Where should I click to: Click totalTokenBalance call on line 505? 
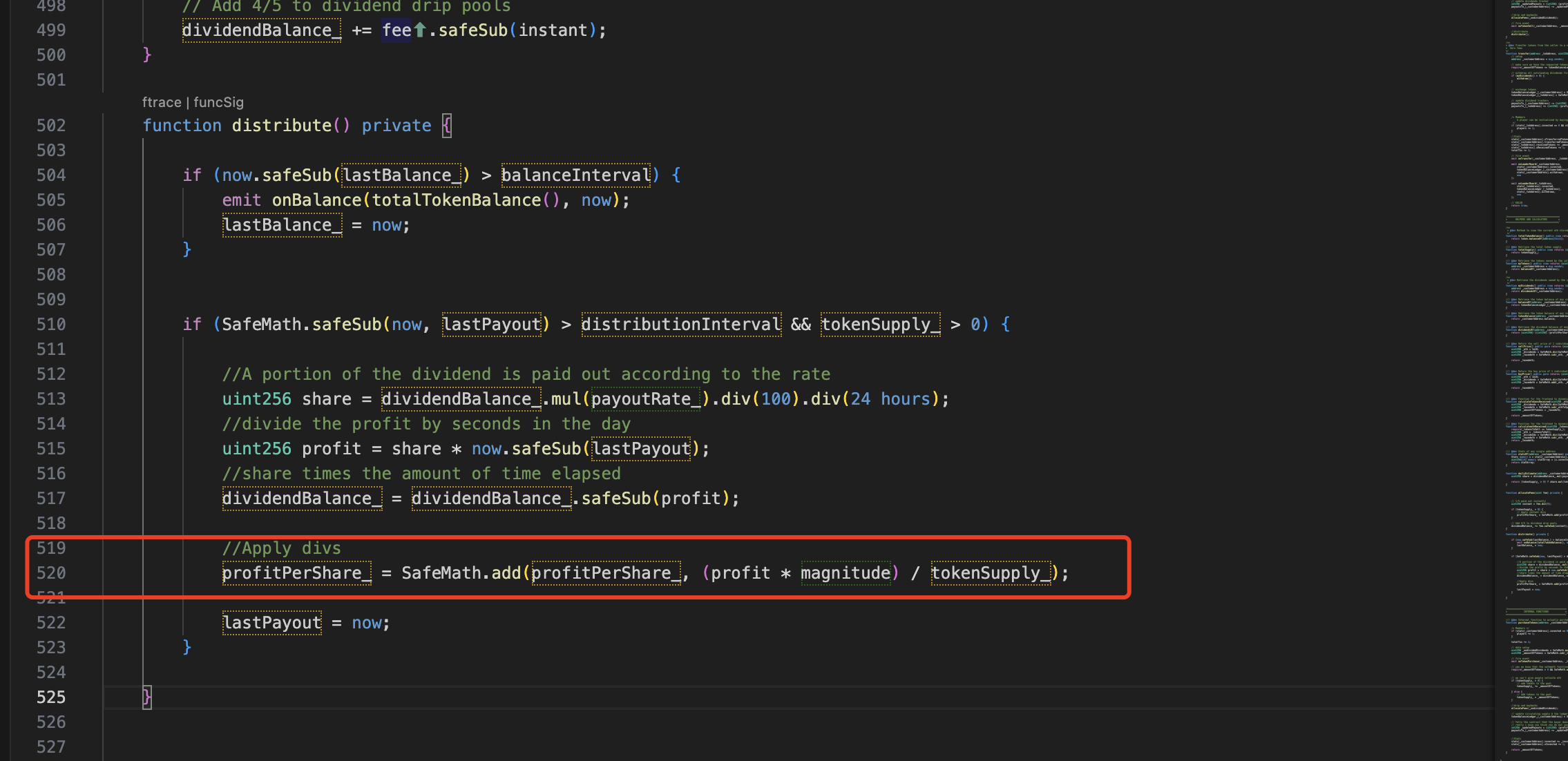pos(457,200)
